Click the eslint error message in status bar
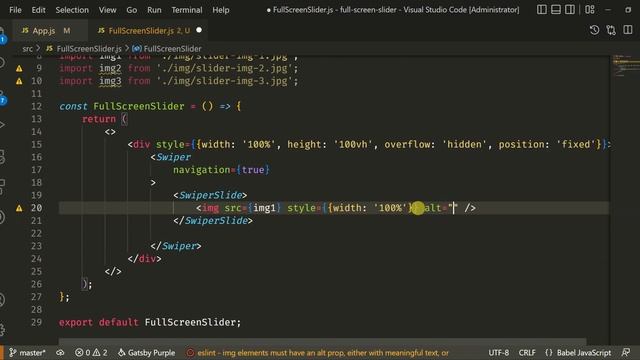 point(318,353)
